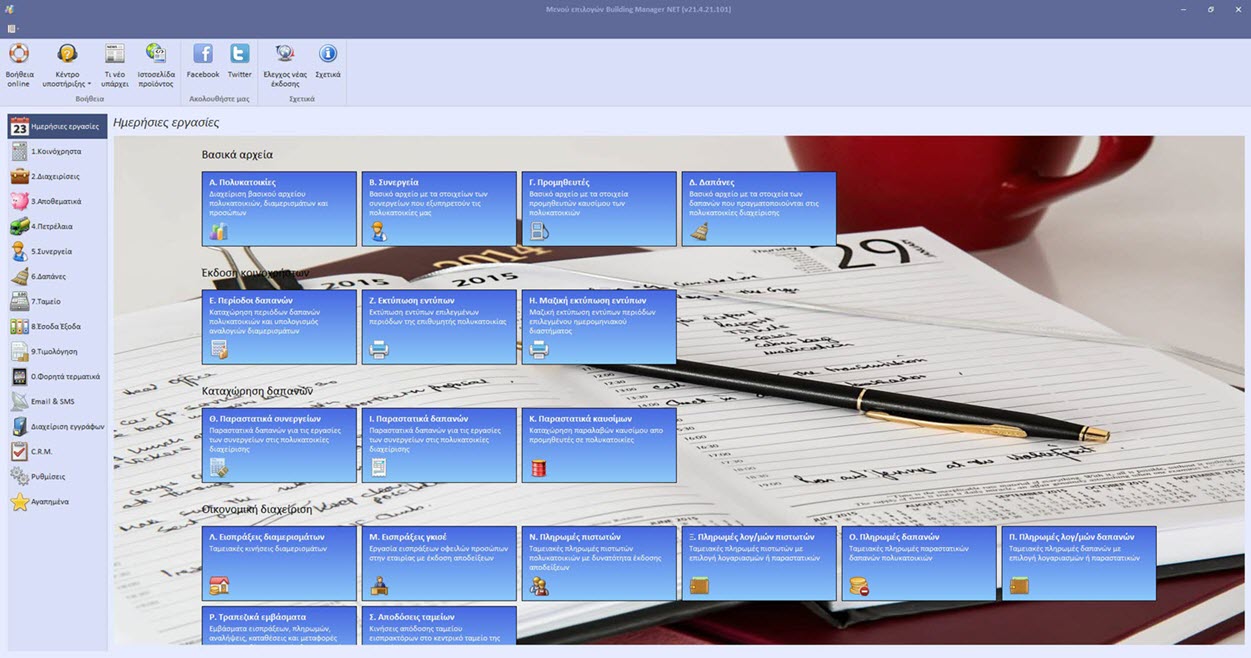Select Email & SMS in the sidebar

tap(57, 402)
